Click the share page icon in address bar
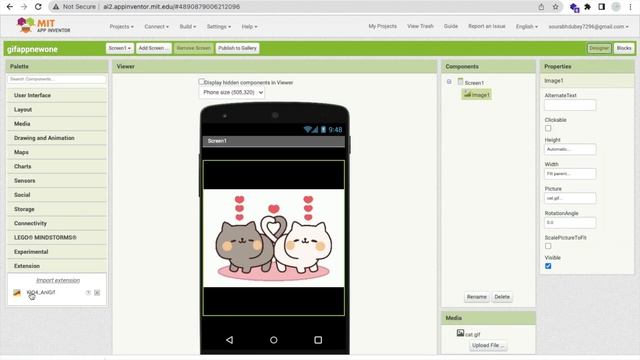The width and height of the screenshot is (640, 360). 541,7
